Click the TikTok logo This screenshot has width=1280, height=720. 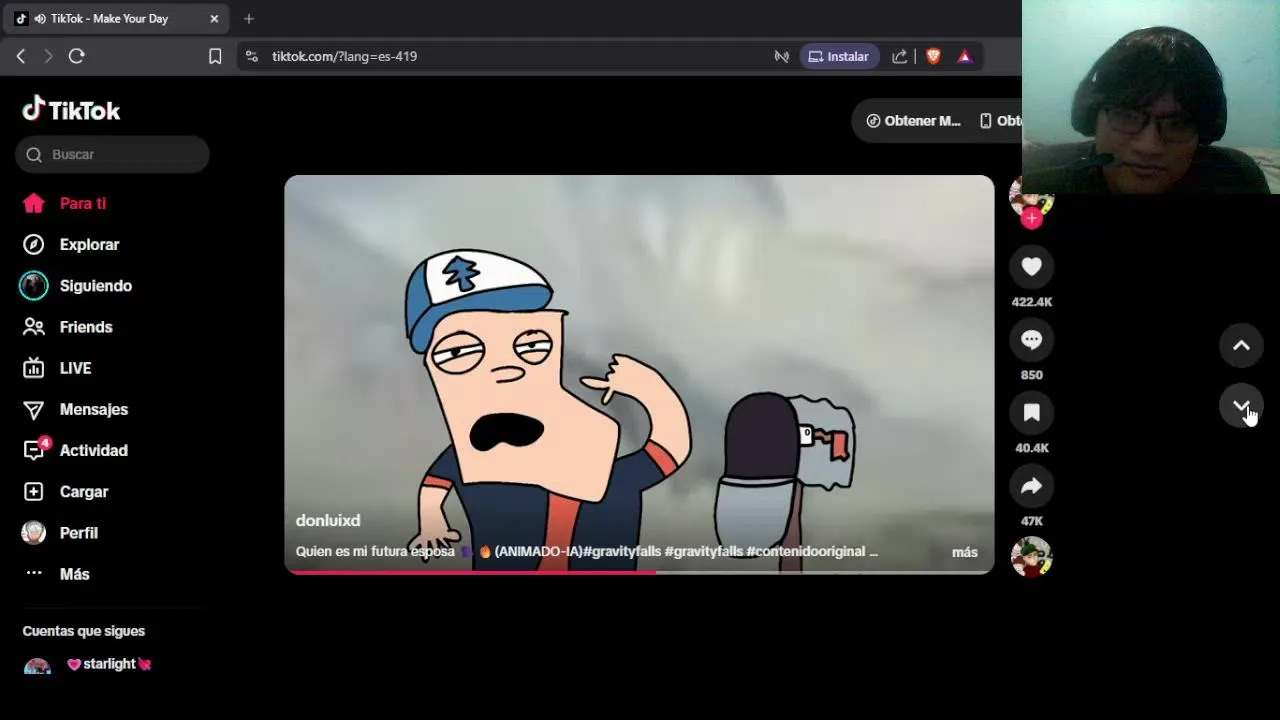coord(71,109)
